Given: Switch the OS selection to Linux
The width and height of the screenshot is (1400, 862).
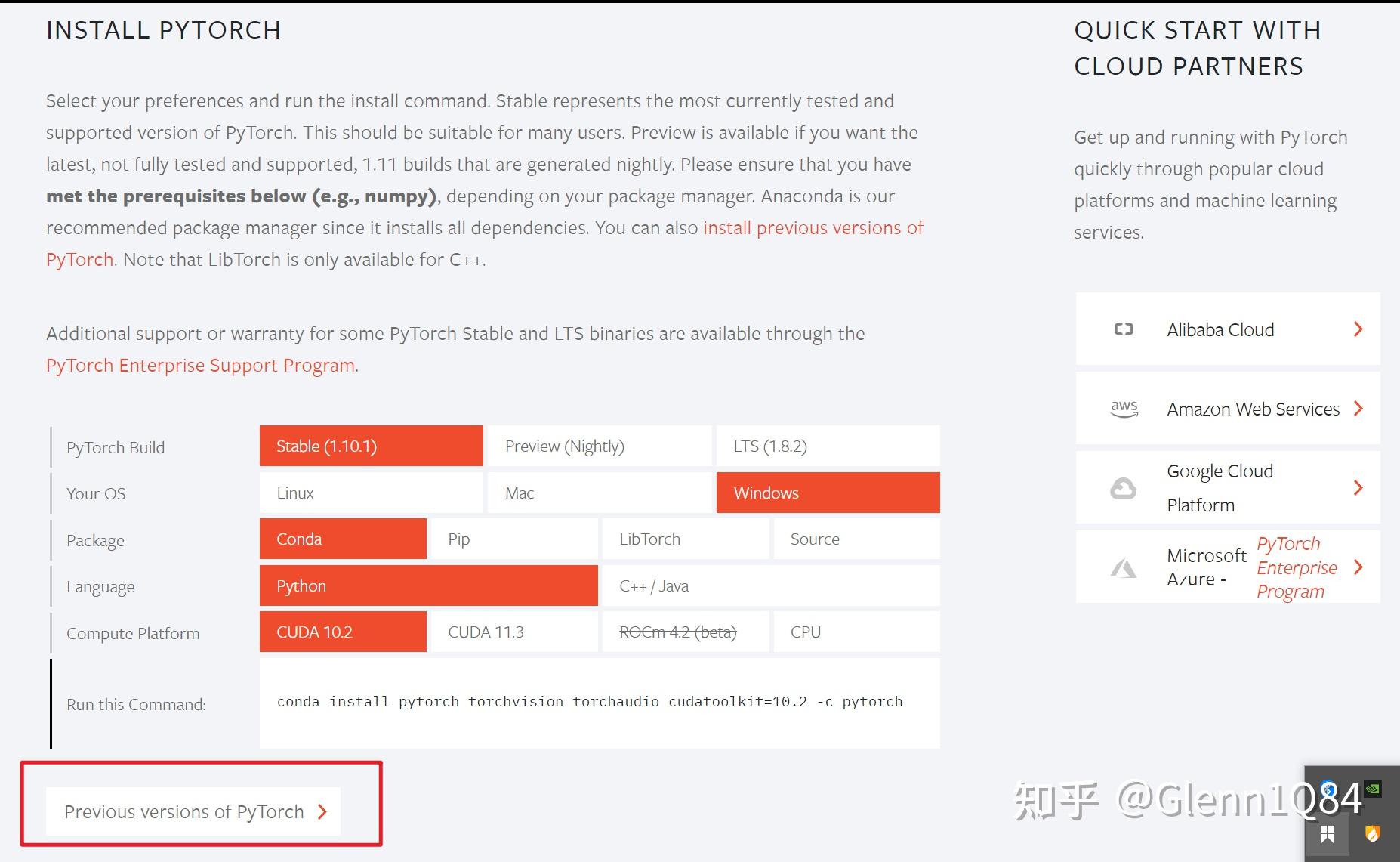Looking at the screenshot, I should 370,493.
